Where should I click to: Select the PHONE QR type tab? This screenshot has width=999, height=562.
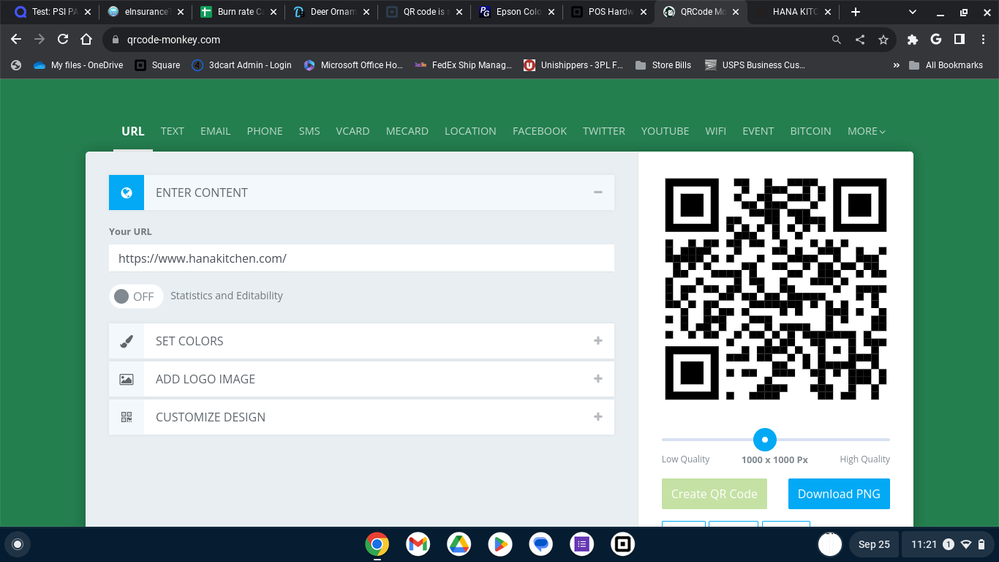click(x=264, y=131)
